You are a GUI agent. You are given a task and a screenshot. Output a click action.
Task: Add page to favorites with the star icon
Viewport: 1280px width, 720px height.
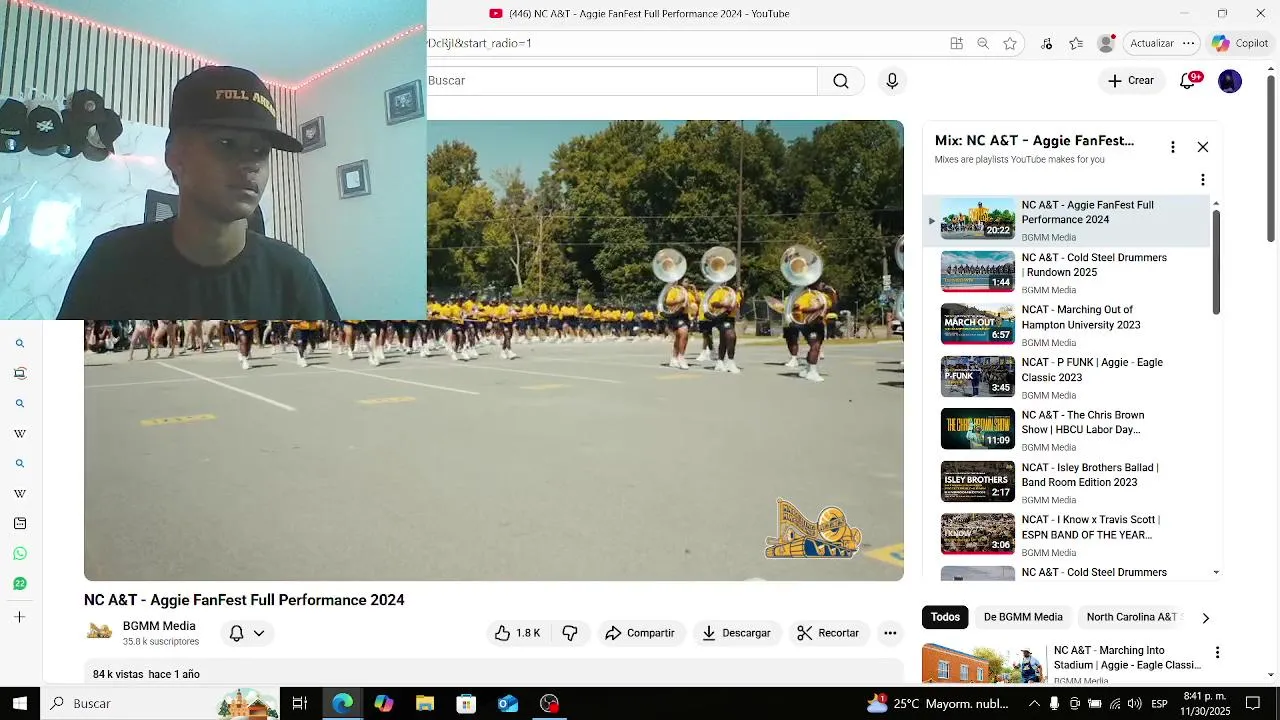[1010, 43]
